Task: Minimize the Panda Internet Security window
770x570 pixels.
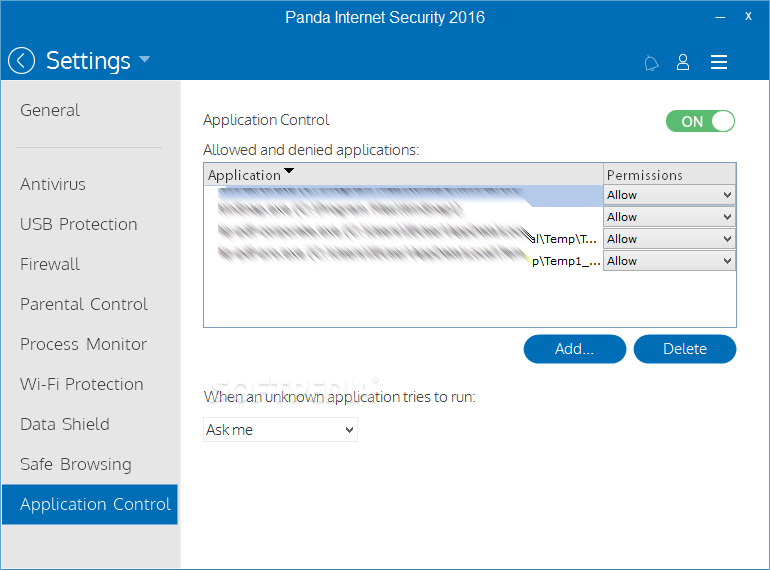Action: (x=720, y=17)
